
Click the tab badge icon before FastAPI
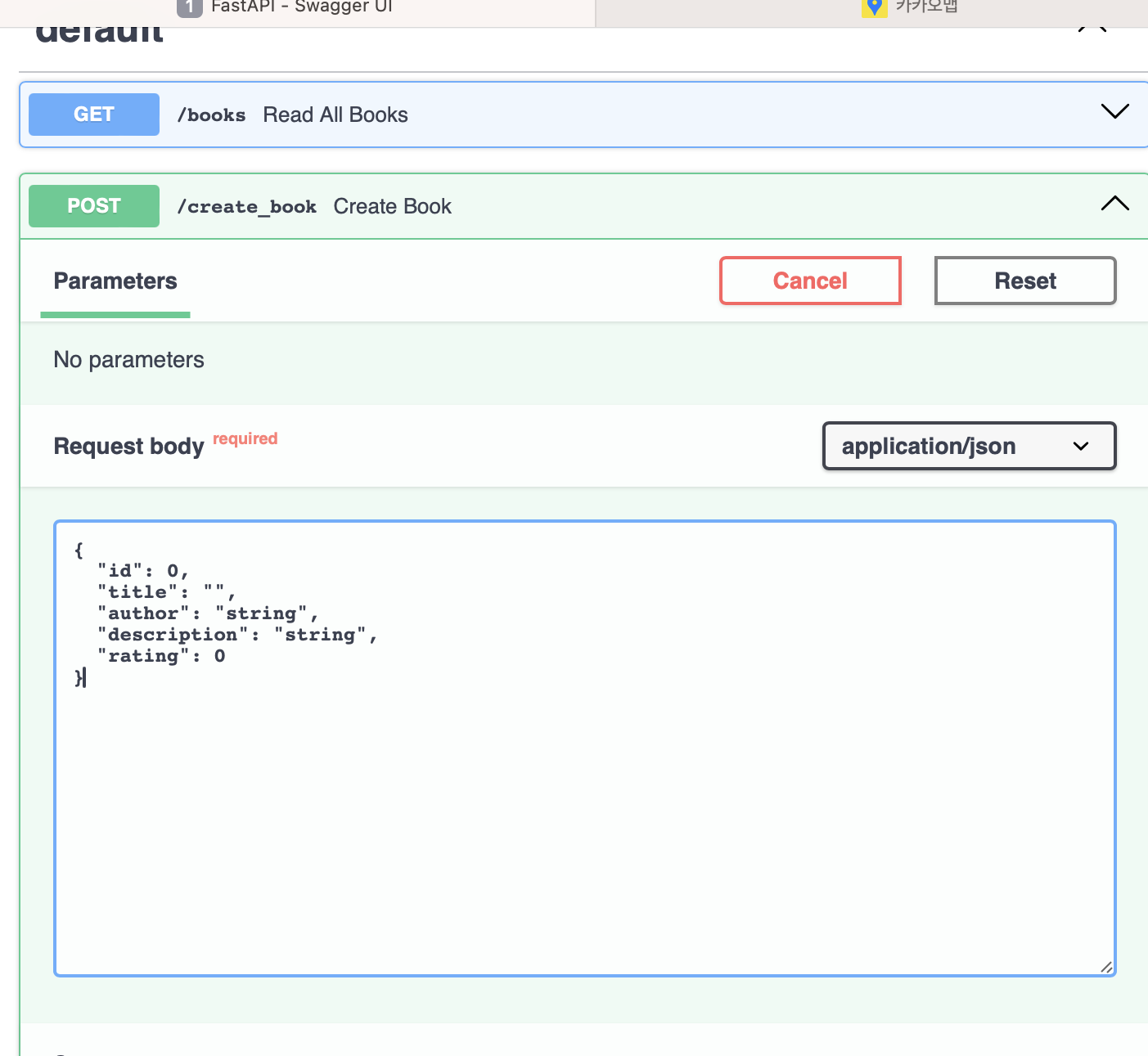(x=189, y=7)
